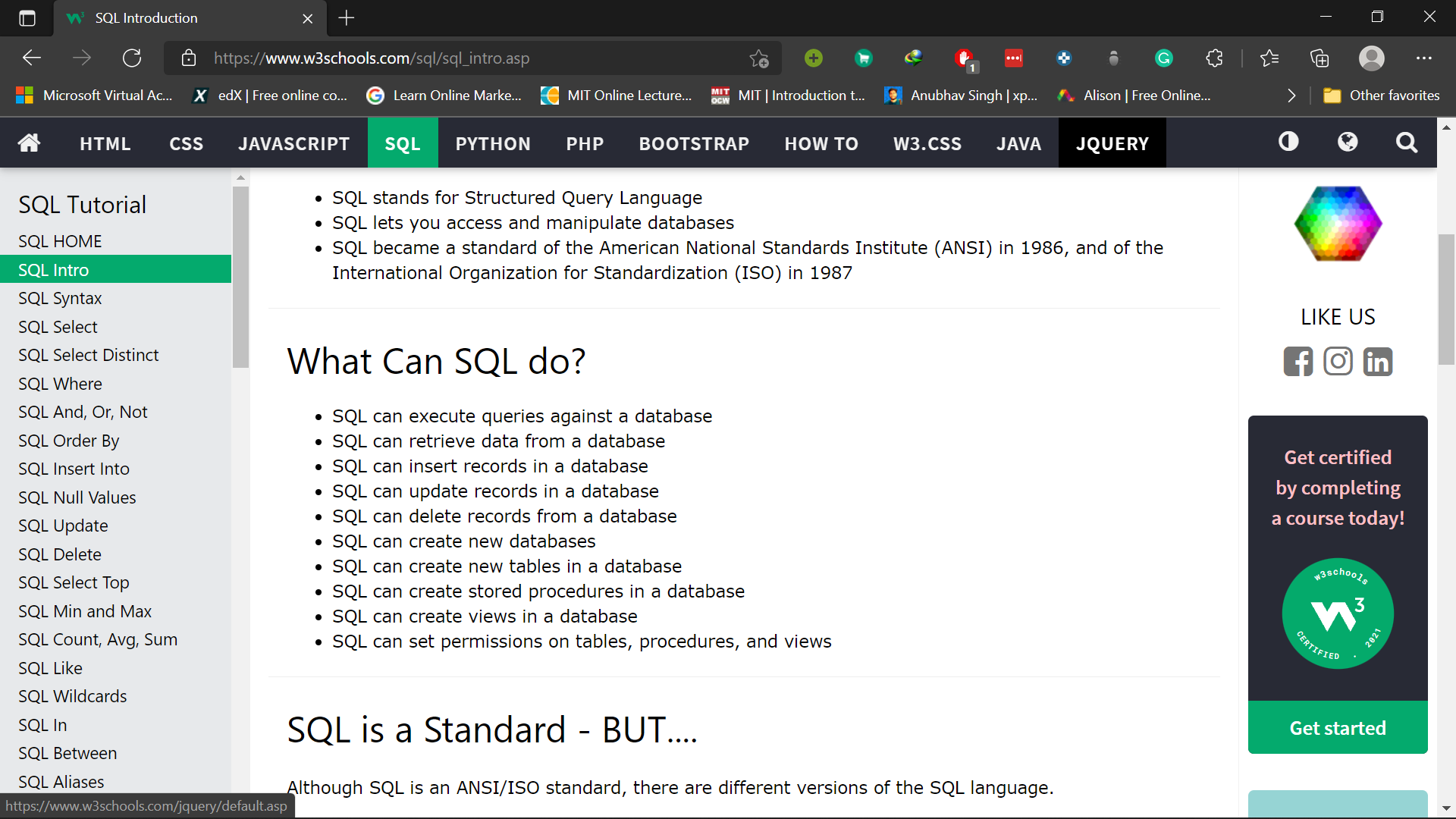
Task: Open browser Settings and more menu
Action: 1423,58
